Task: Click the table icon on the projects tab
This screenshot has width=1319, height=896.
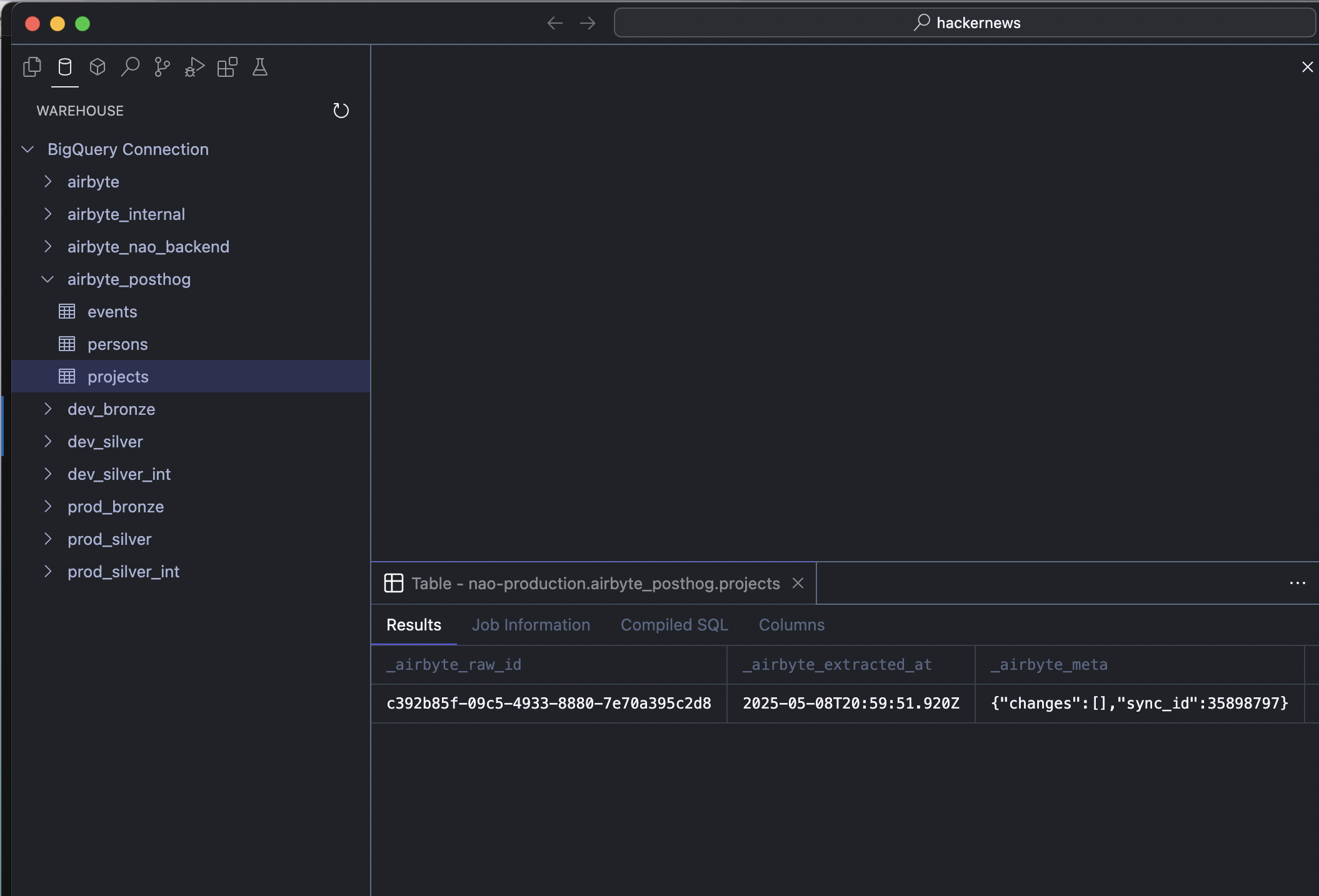Action: (394, 583)
